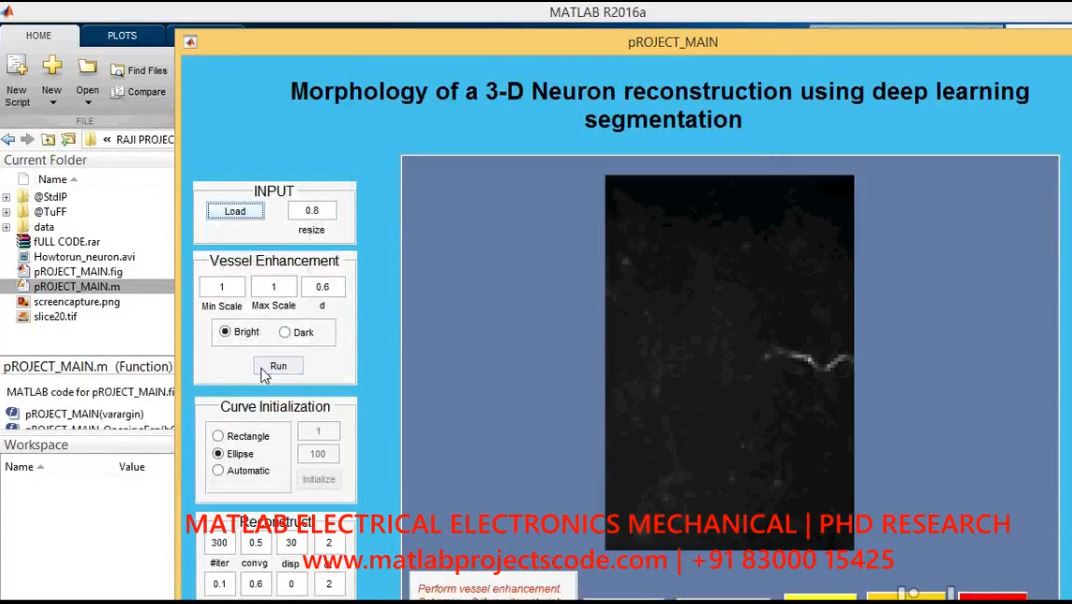Click the resize input field showing 0.8
Screen dimensions: 1072x604
point(312,211)
